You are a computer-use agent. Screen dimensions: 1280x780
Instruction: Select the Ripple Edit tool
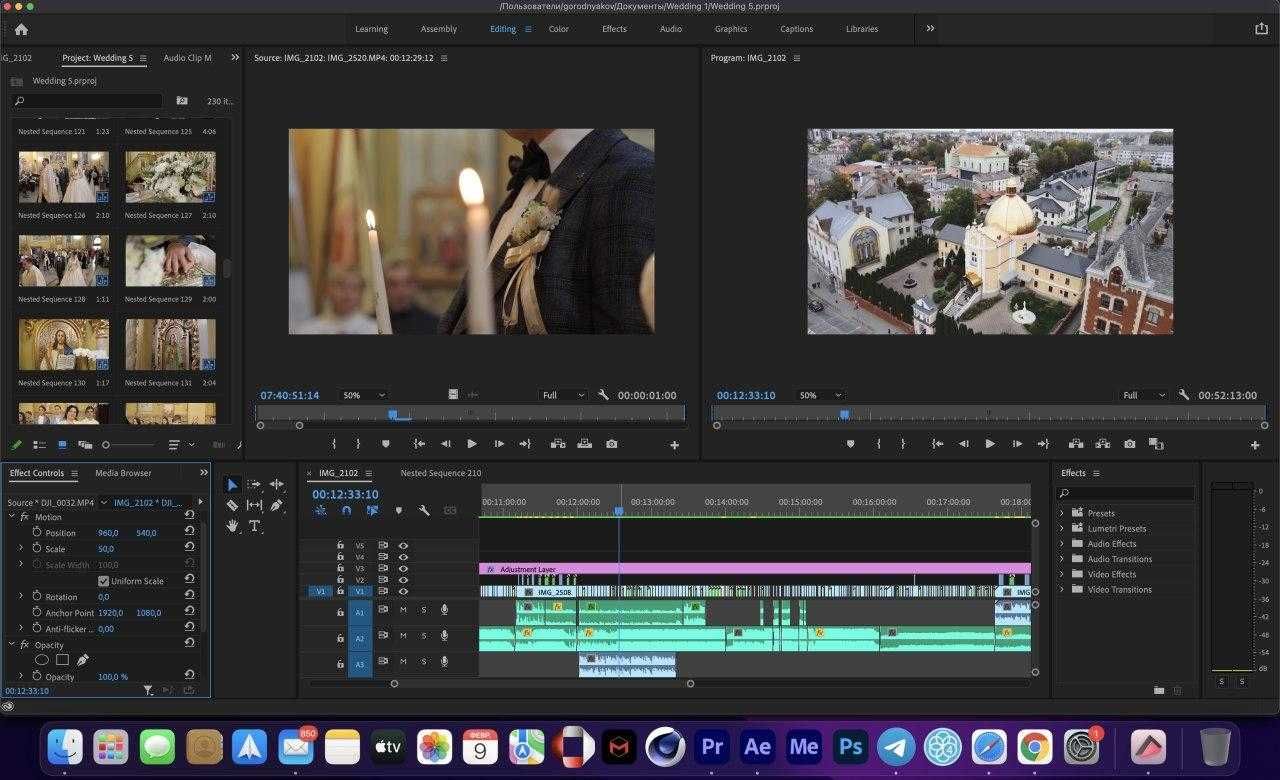tap(276, 485)
